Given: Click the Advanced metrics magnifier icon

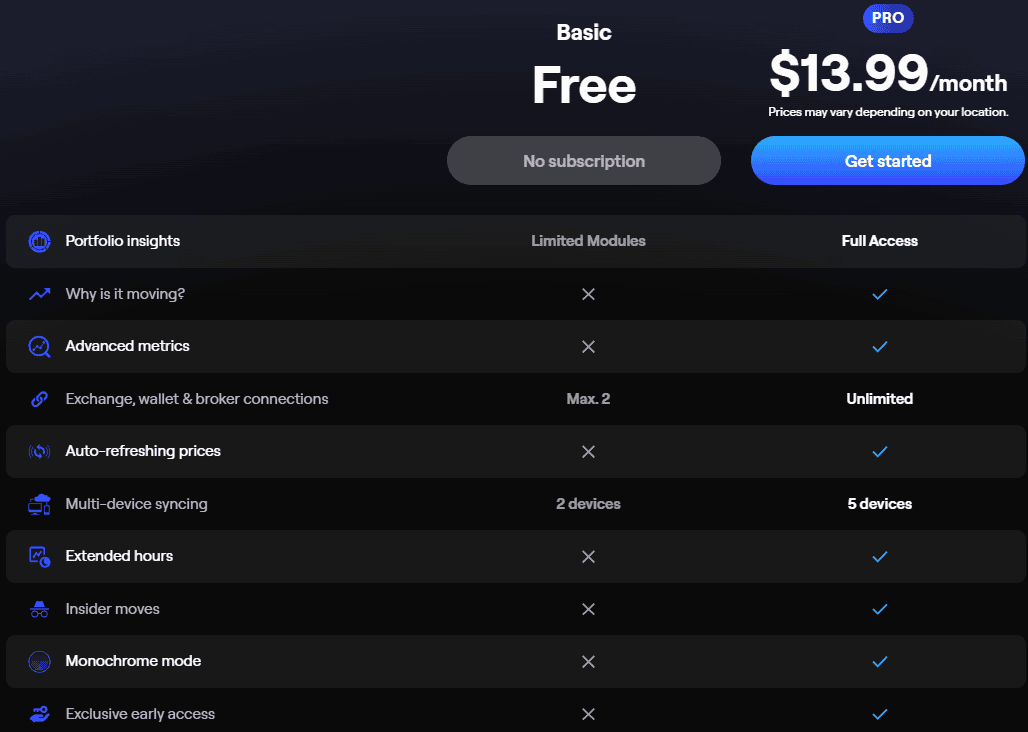Looking at the screenshot, I should tap(39, 346).
